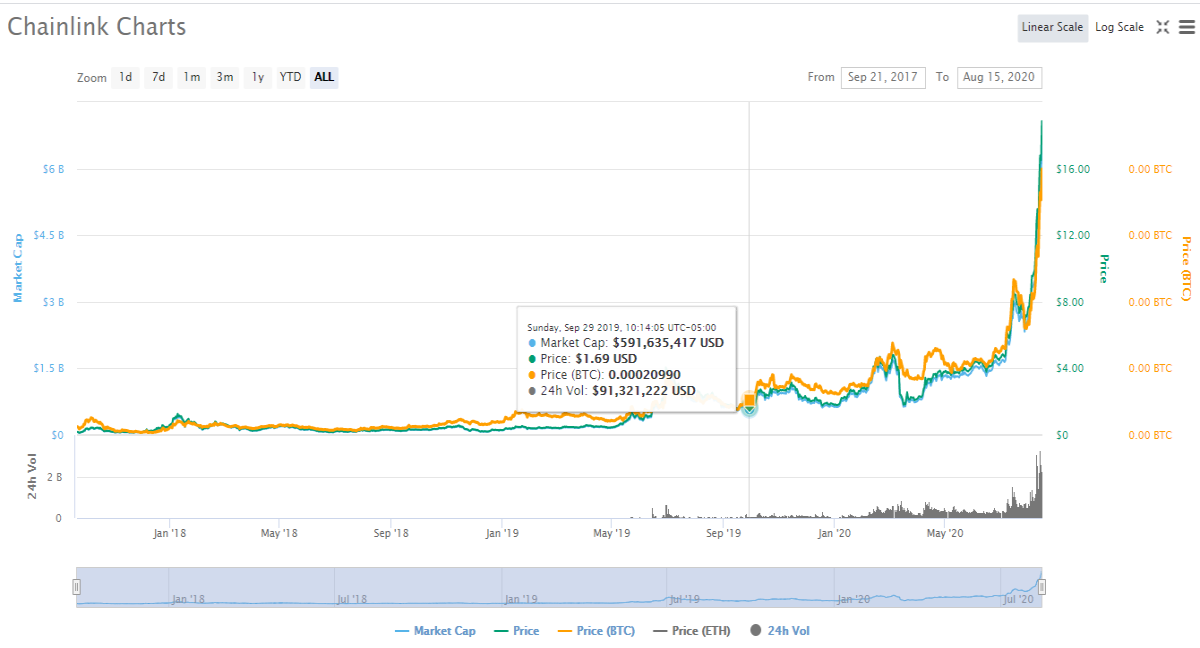This screenshot has width=1200, height=648.
Task: Select the ALL zoom range
Action: 324,77
